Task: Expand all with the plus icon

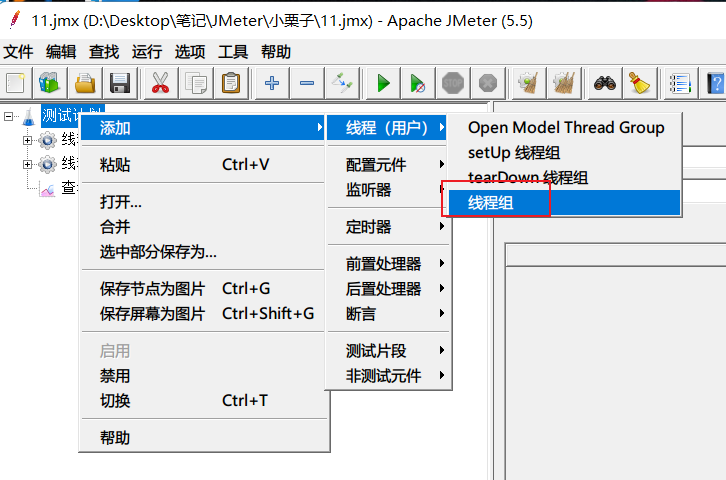Action: [x=272, y=83]
